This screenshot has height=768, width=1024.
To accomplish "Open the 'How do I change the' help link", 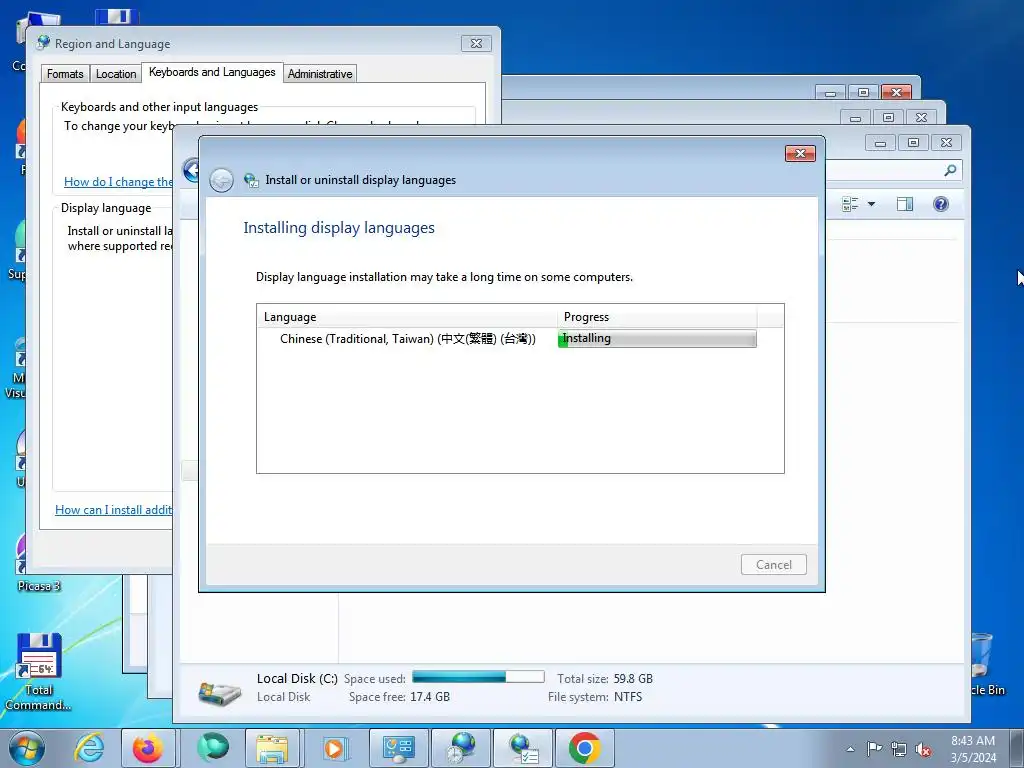I will [x=118, y=182].
